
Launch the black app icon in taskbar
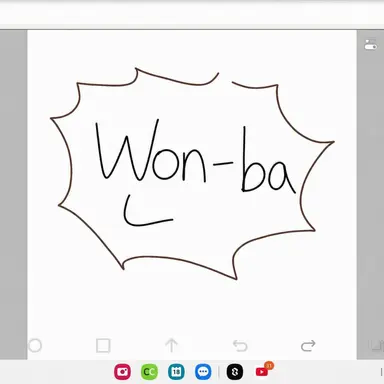tap(235, 372)
